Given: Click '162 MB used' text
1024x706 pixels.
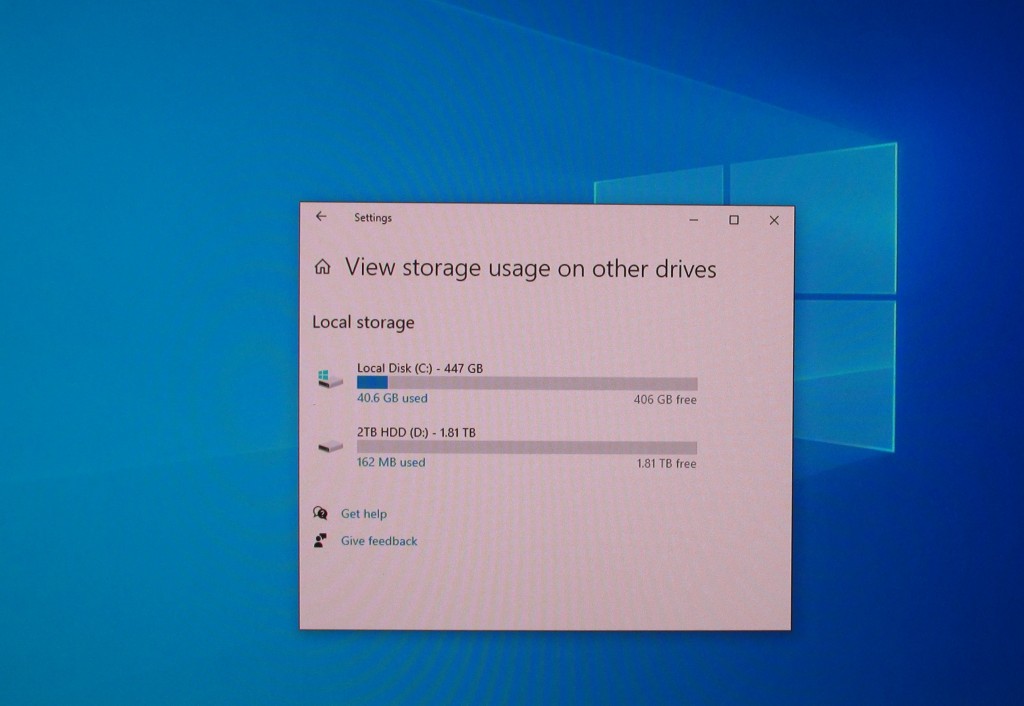Looking at the screenshot, I should coord(391,462).
